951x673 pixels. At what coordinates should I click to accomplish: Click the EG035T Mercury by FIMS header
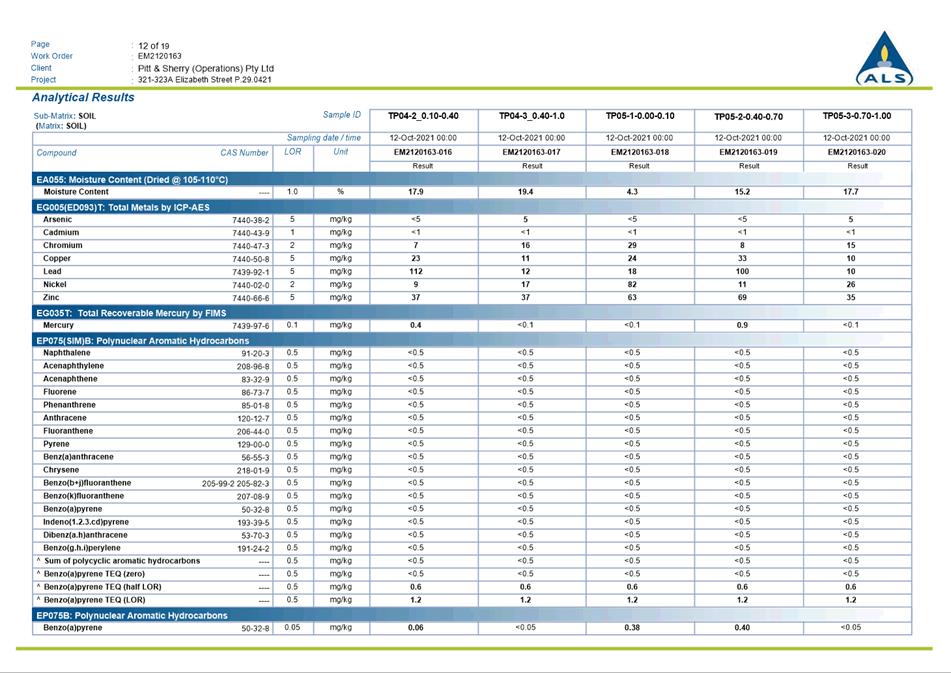click(x=471, y=313)
